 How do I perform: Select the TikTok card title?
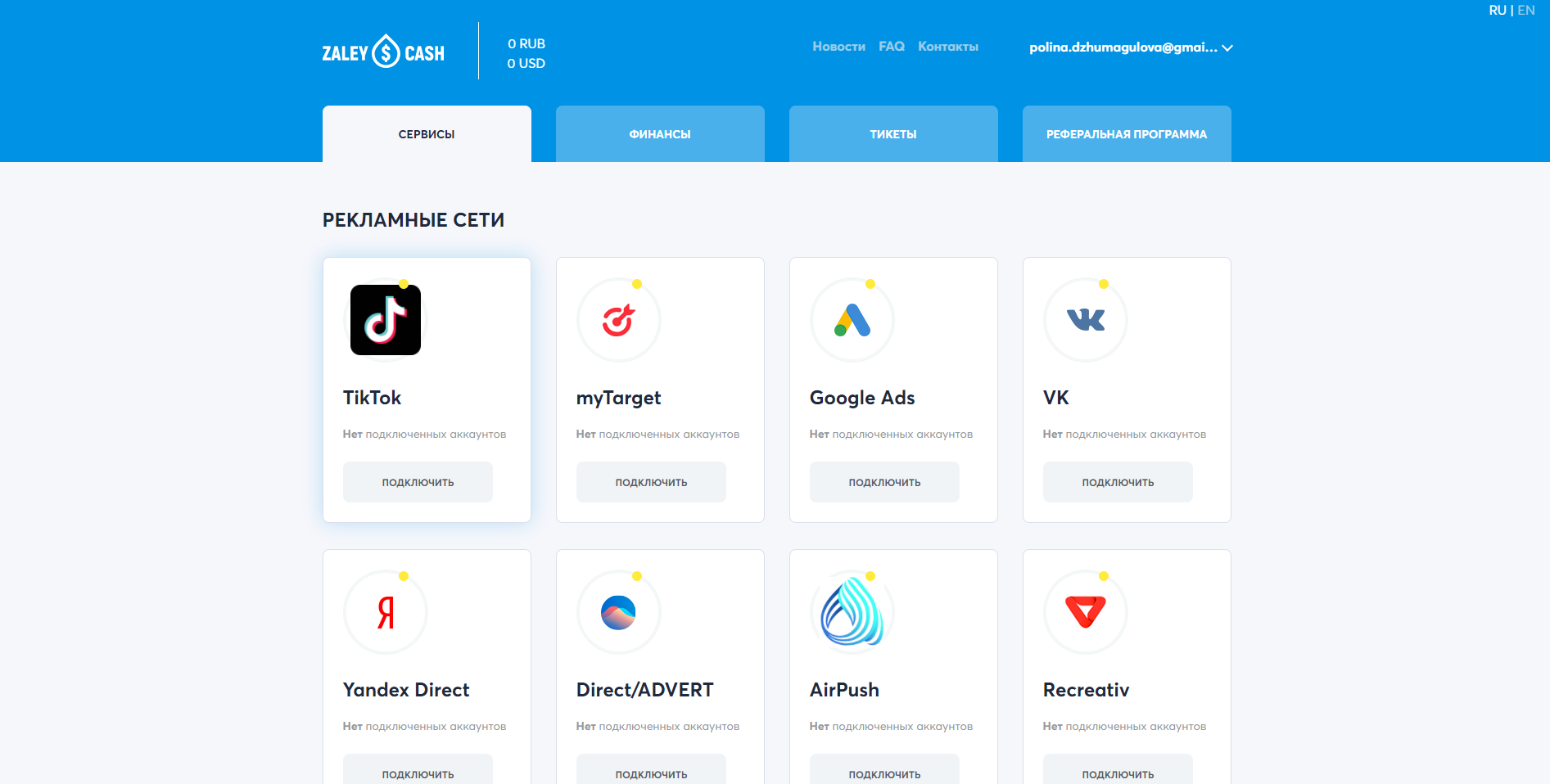click(x=372, y=398)
